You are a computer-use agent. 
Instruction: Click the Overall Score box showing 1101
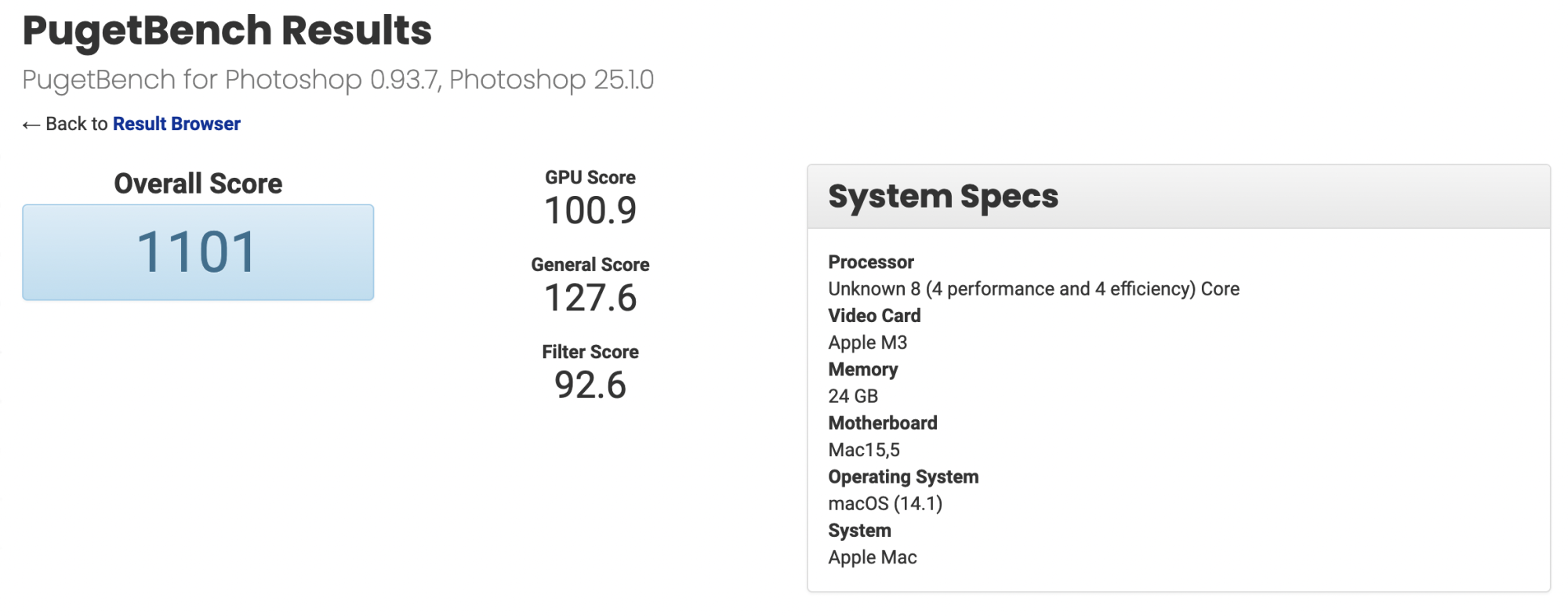(x=198, y=252)
